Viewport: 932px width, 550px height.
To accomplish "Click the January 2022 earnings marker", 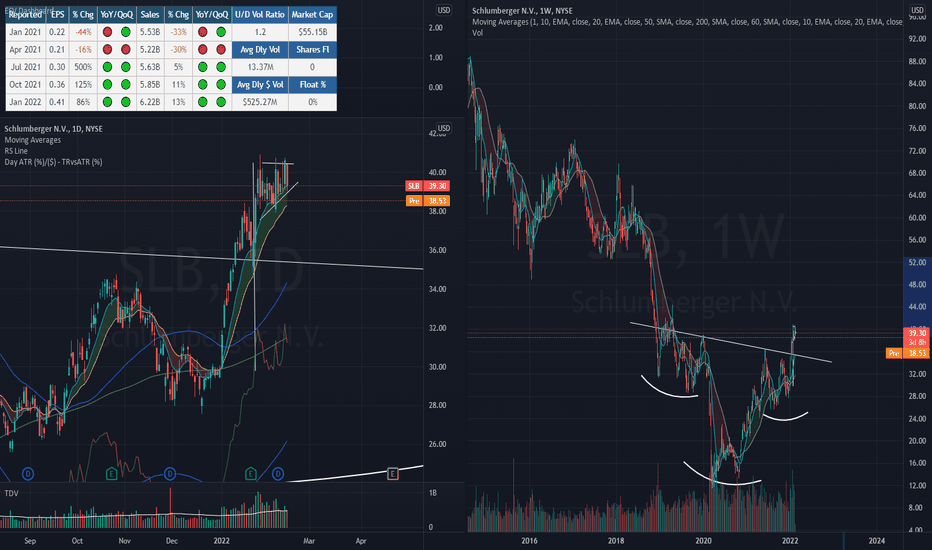I will (x=250, y=474).
